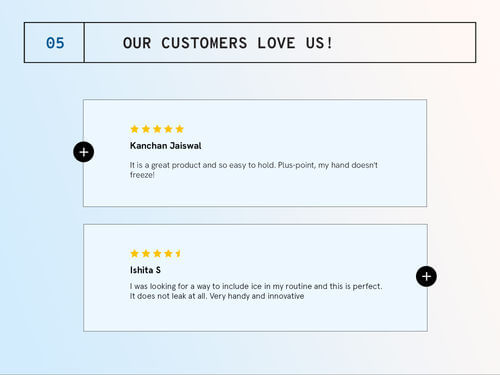Click the half star in Ishita's rating
Viewport: 500px width, 375px height.
178,254
